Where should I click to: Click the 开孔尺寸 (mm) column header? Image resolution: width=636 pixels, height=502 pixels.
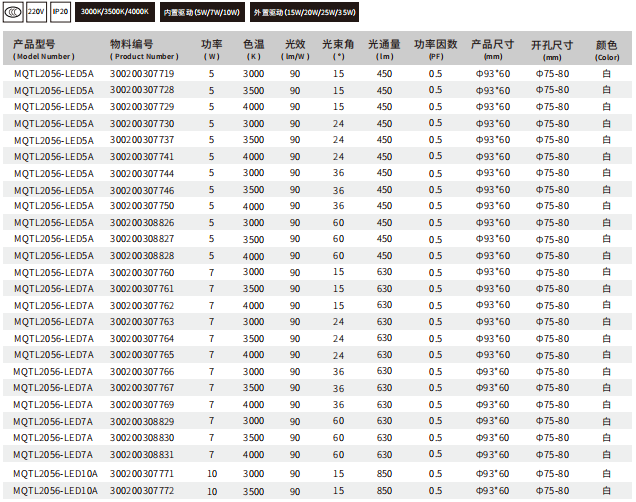(552, 50)
